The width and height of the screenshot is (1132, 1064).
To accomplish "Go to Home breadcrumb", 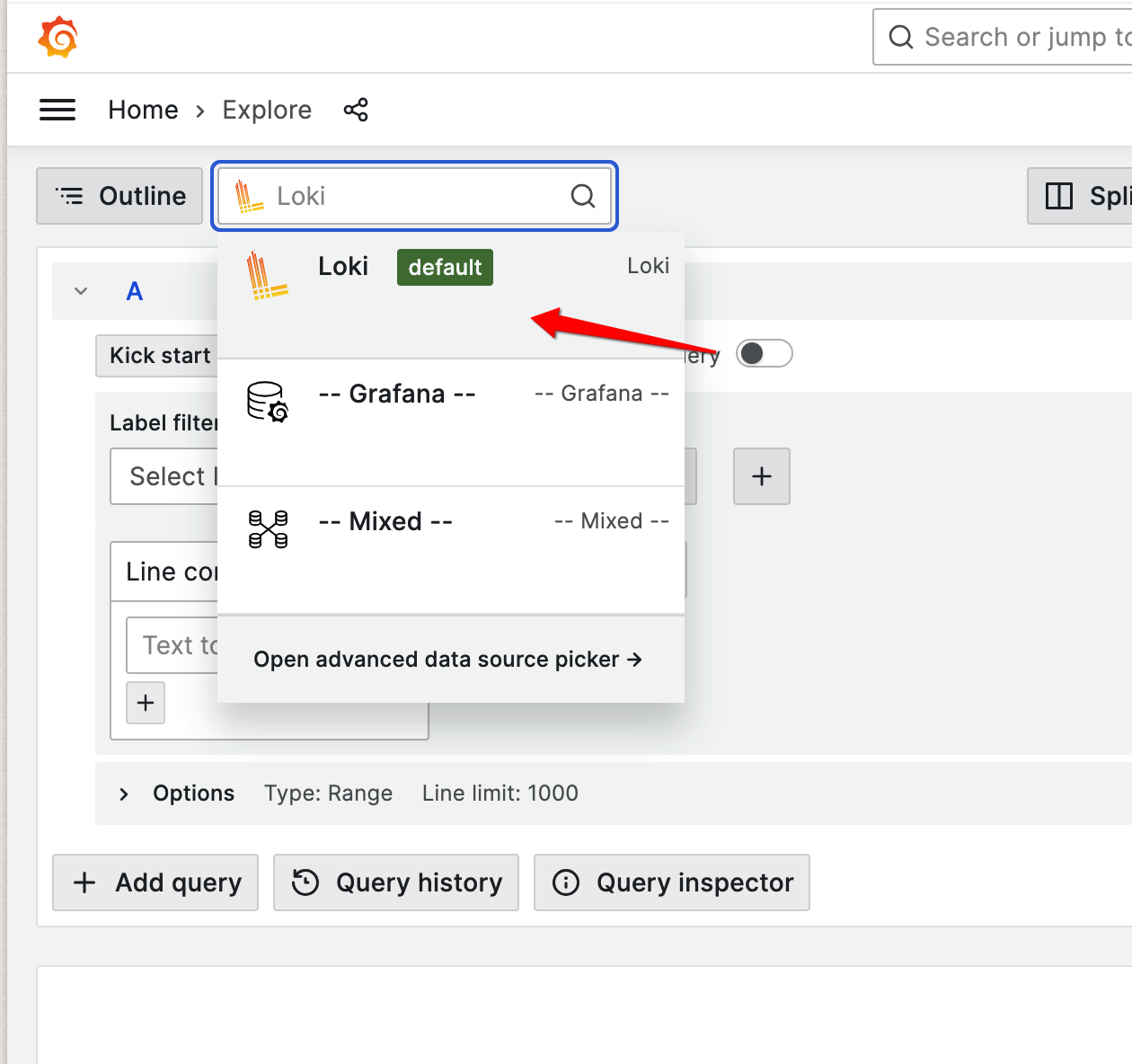I will pyautogui.click(x=144, y=110).
